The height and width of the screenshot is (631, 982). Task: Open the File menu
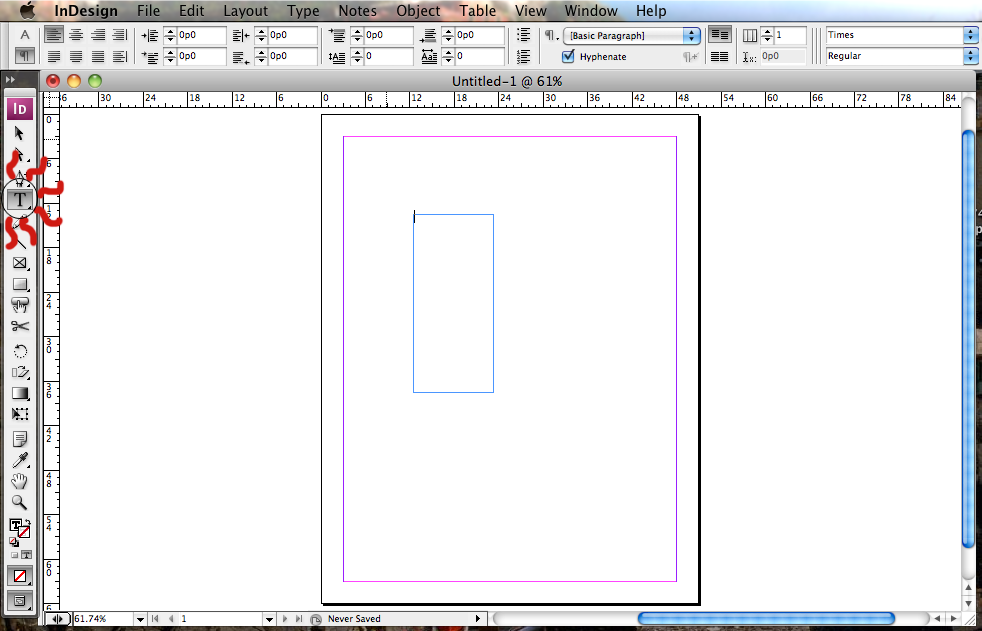[x=148, y=11]
